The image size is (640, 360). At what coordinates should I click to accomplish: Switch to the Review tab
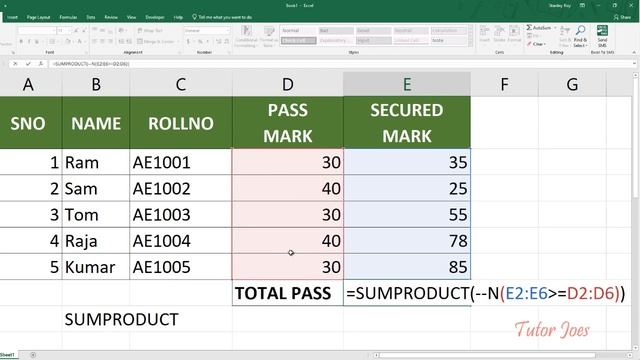tap(111, 17)
